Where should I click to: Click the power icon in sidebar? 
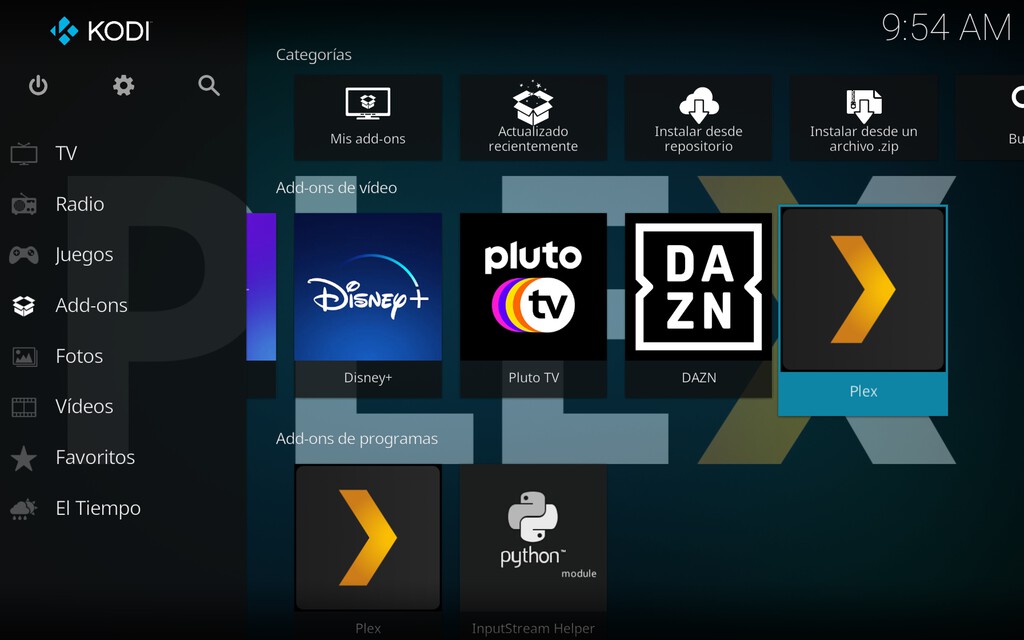pos(38,86)
